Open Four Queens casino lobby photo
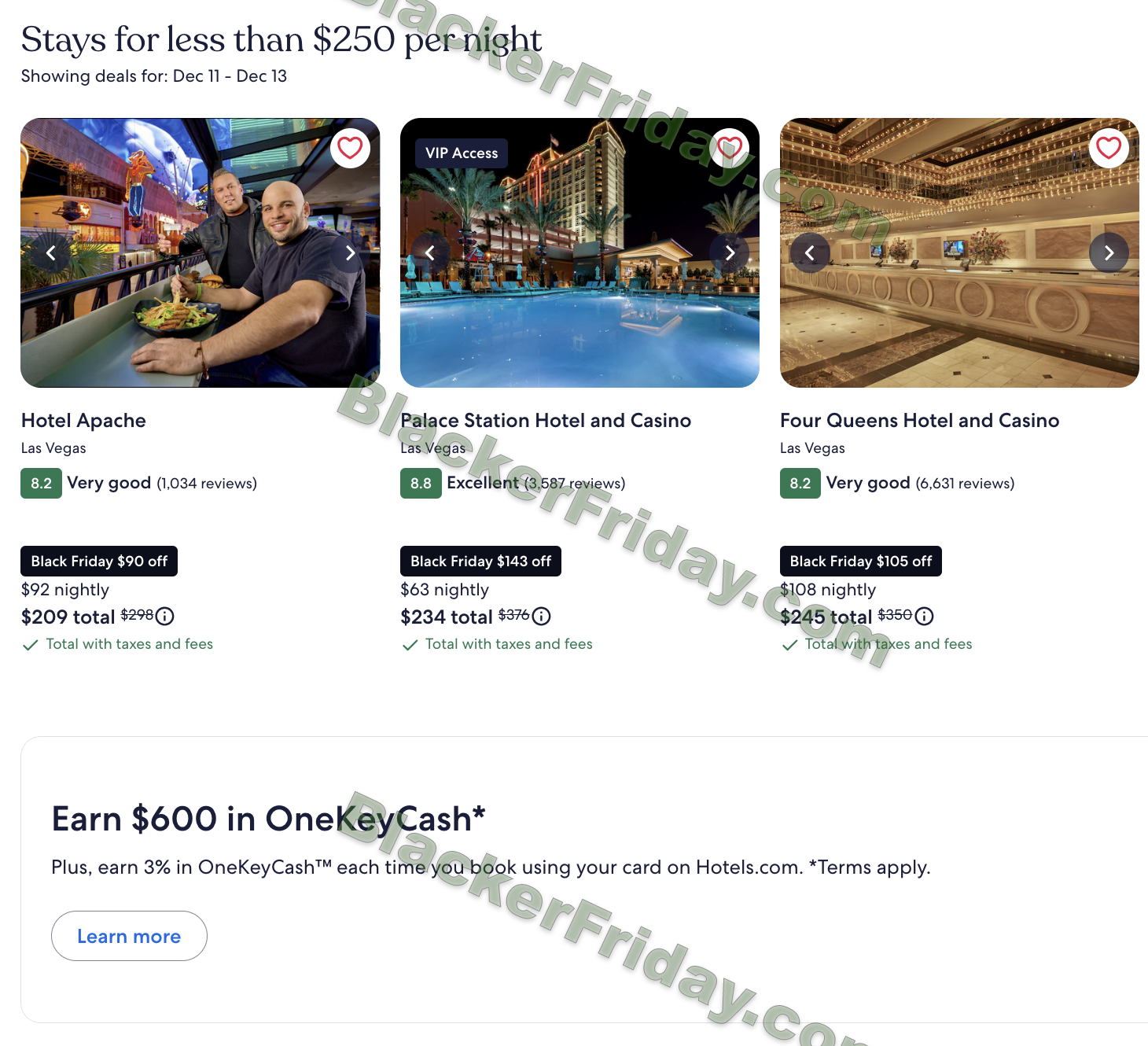The width and height of the screenshot is (1148, 1046). [x=959, y=252]
